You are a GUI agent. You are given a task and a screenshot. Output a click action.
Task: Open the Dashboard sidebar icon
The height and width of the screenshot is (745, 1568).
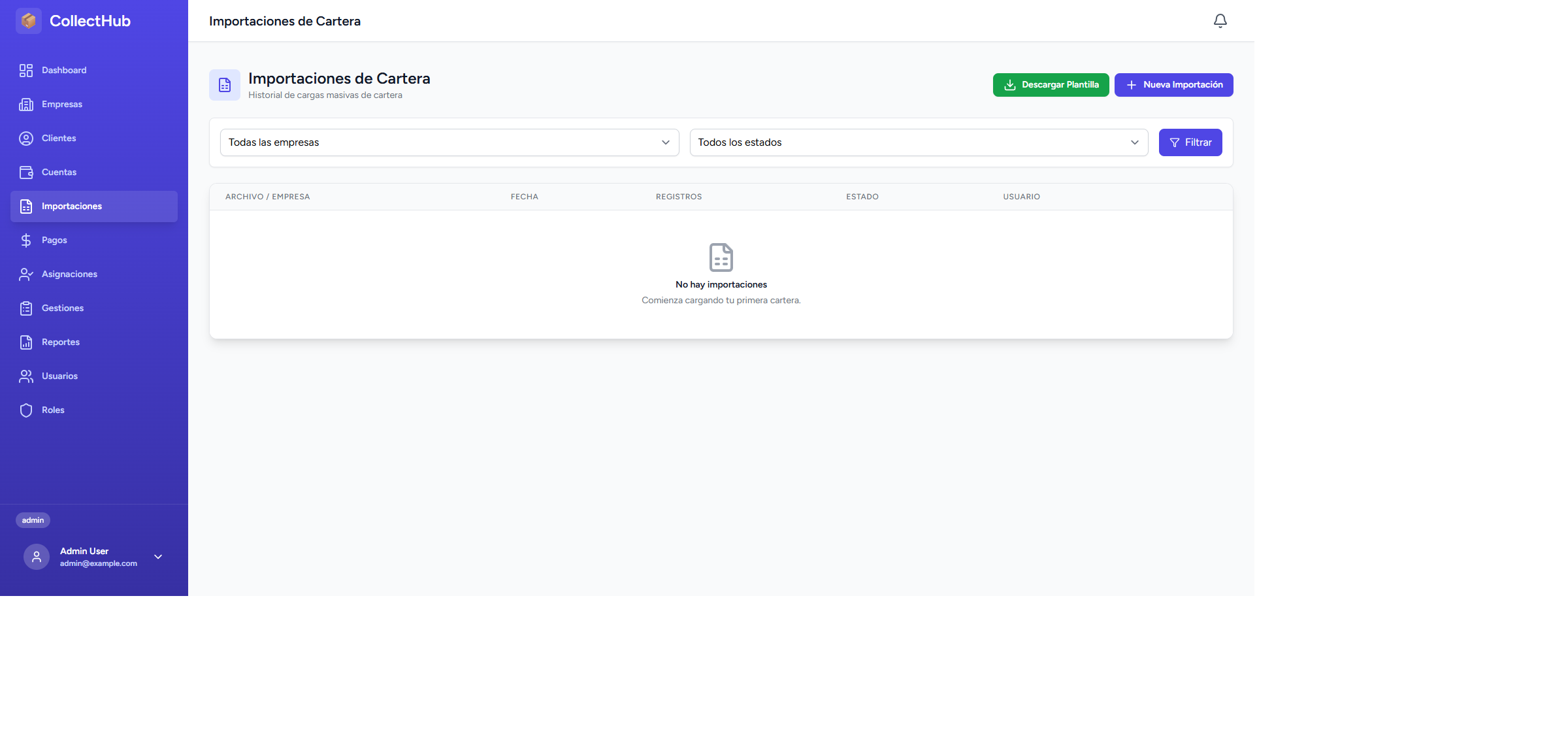click(26, 70)
